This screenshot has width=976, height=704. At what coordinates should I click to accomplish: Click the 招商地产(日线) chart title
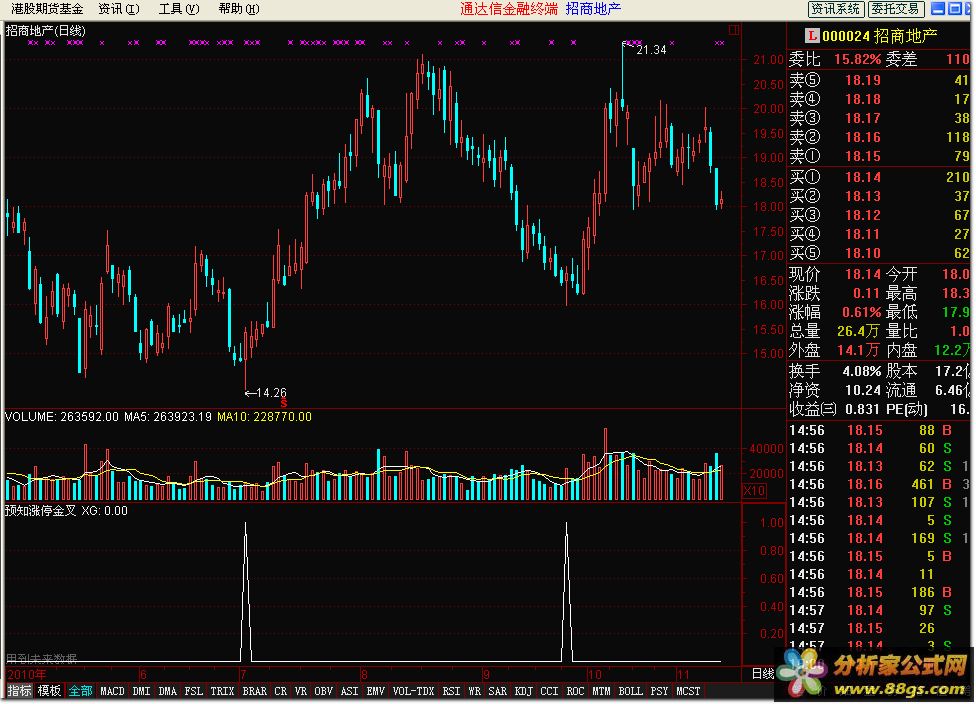pos(45,30)
